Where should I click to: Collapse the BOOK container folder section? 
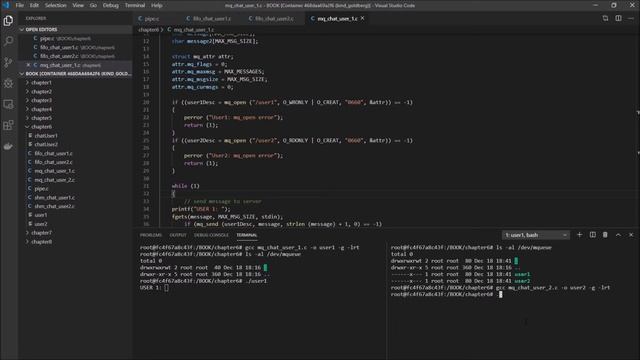click(76, 74)
